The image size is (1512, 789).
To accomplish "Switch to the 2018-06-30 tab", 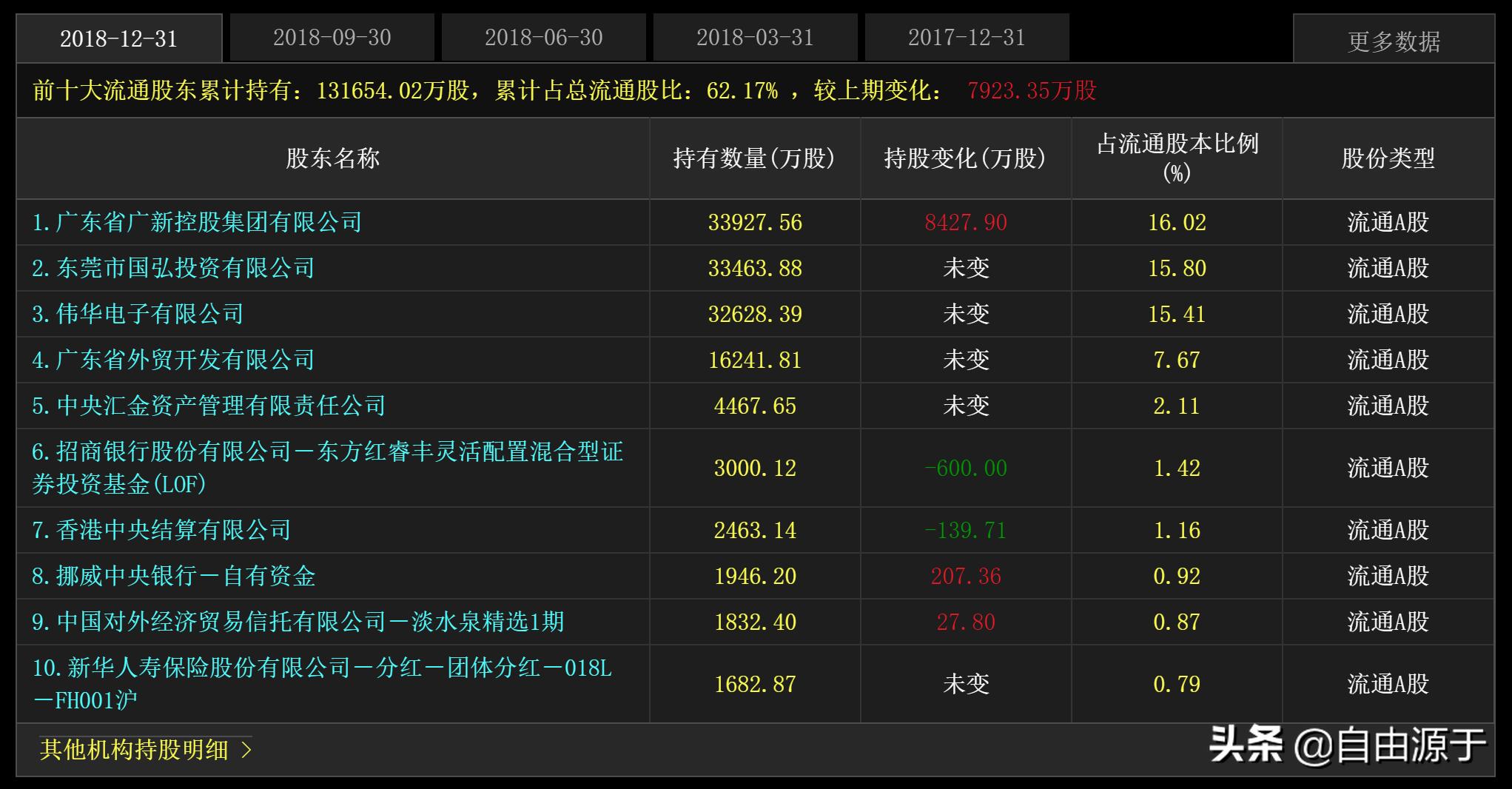I will pos(542,37).
